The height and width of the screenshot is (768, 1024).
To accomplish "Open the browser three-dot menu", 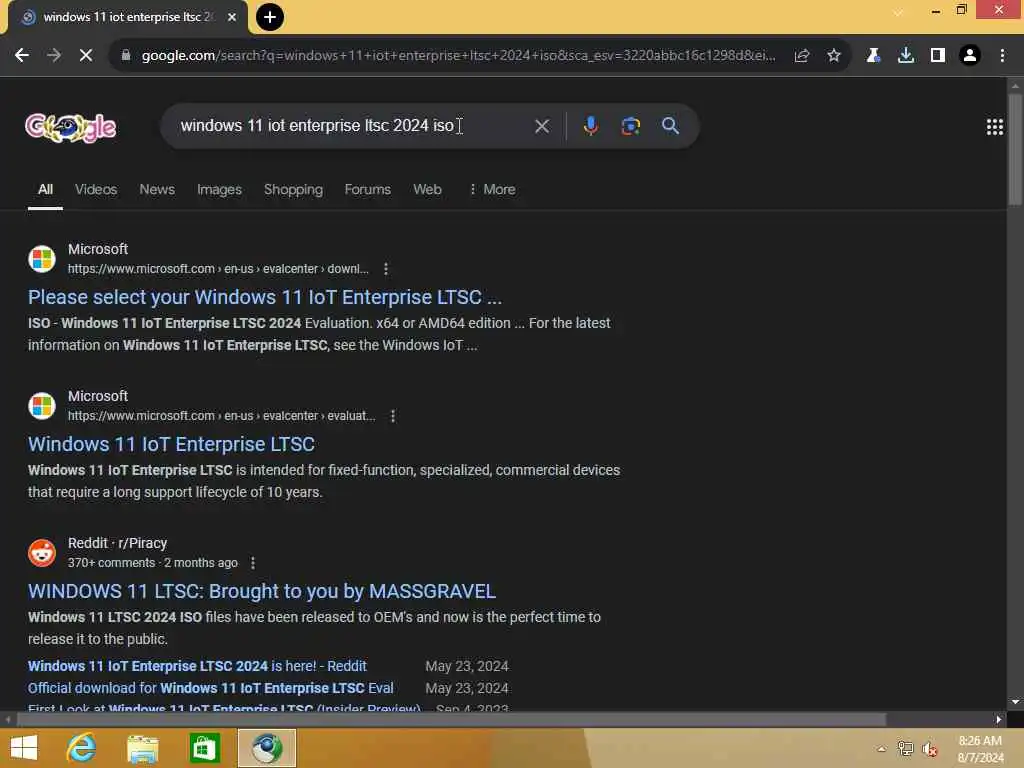I will click(x=1002, y=56).
